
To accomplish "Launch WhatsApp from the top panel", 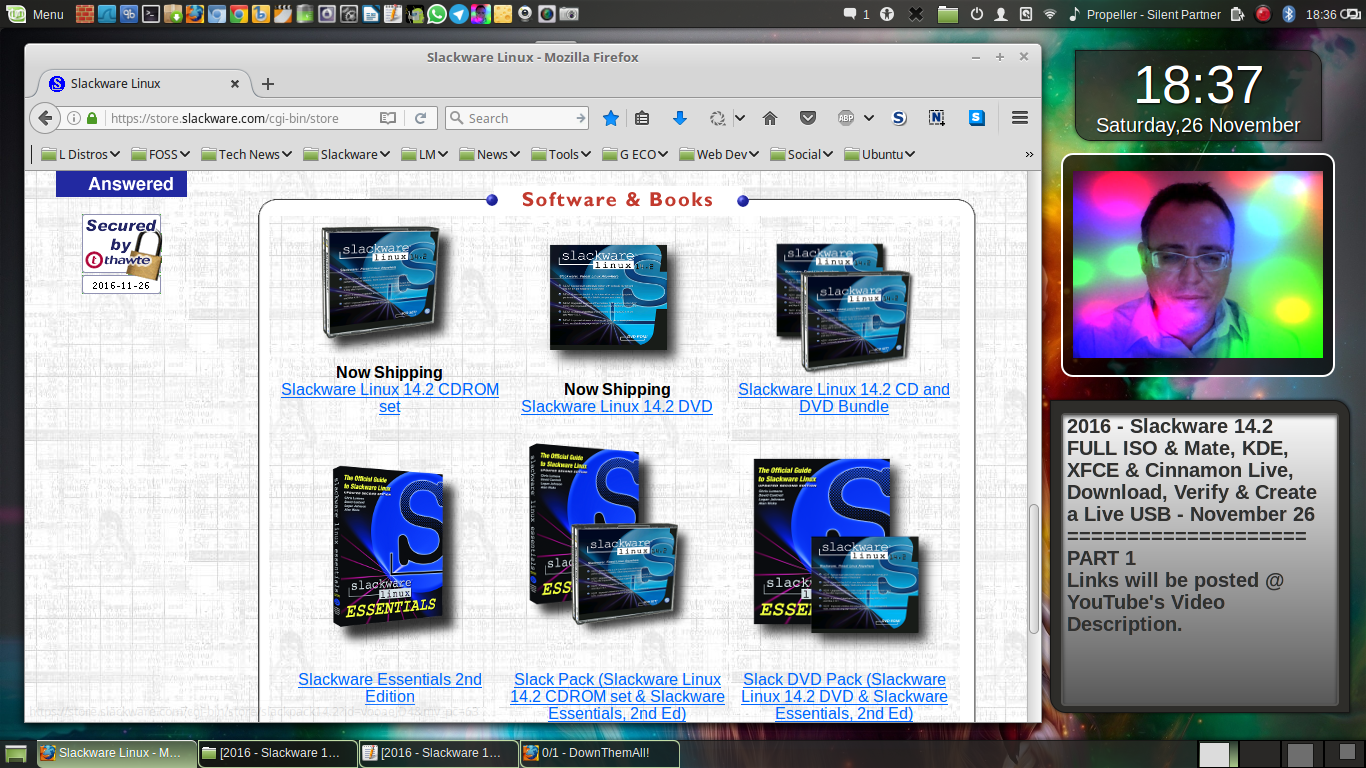I will (x=436, y=14).
